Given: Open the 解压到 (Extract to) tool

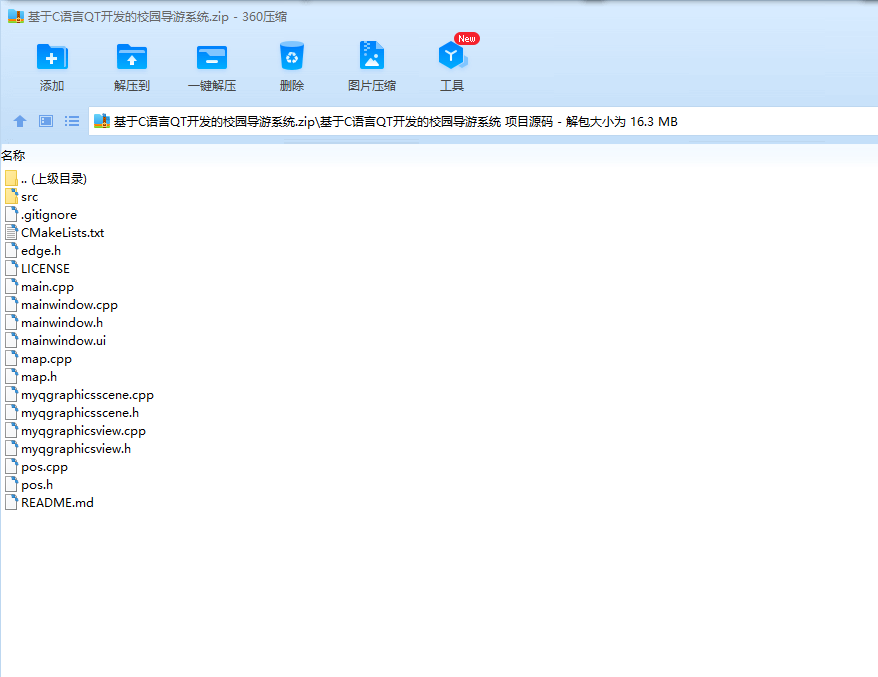Looking at the screenshot, I should pos(132,57).
